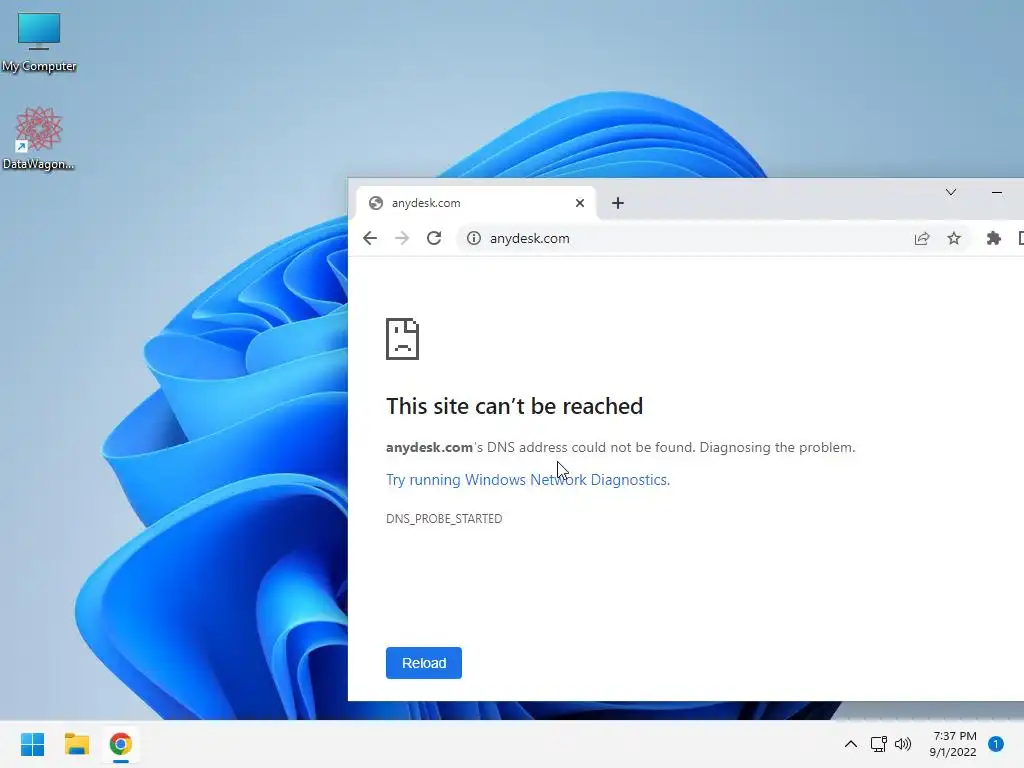Image resolution: width=1024 pixels, height=768 pixels.
Task: Click the Chrome icon in taskbar
Action: (121, 744)
